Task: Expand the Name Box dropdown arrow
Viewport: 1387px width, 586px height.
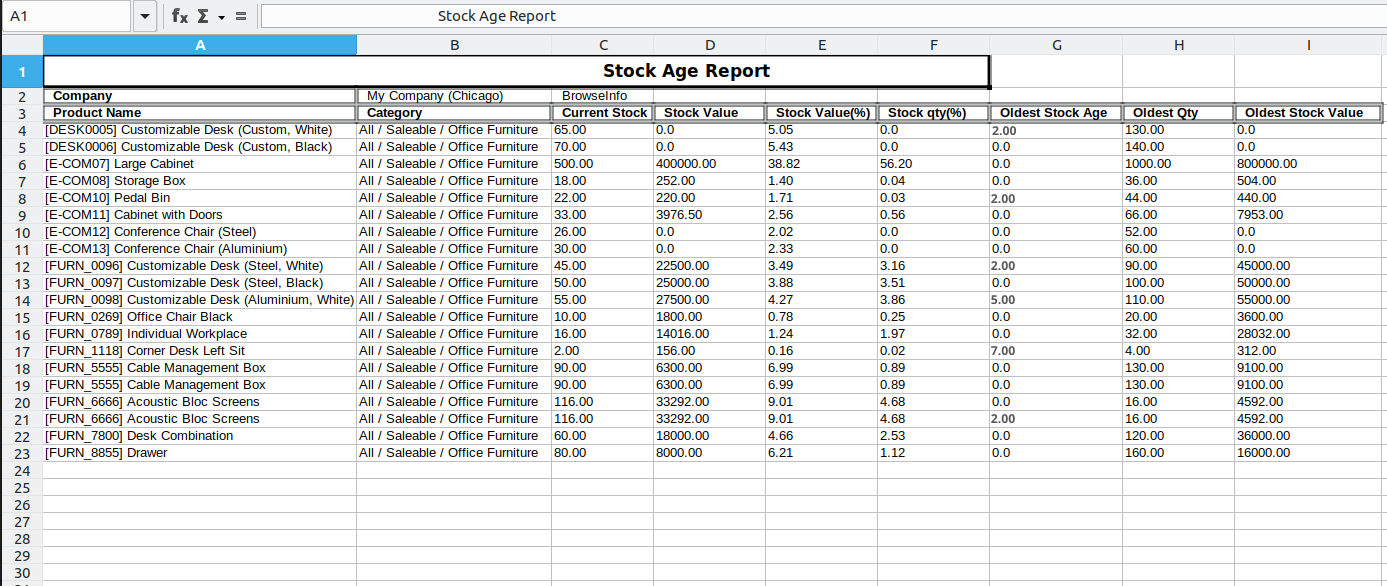Action: (145, 16)
